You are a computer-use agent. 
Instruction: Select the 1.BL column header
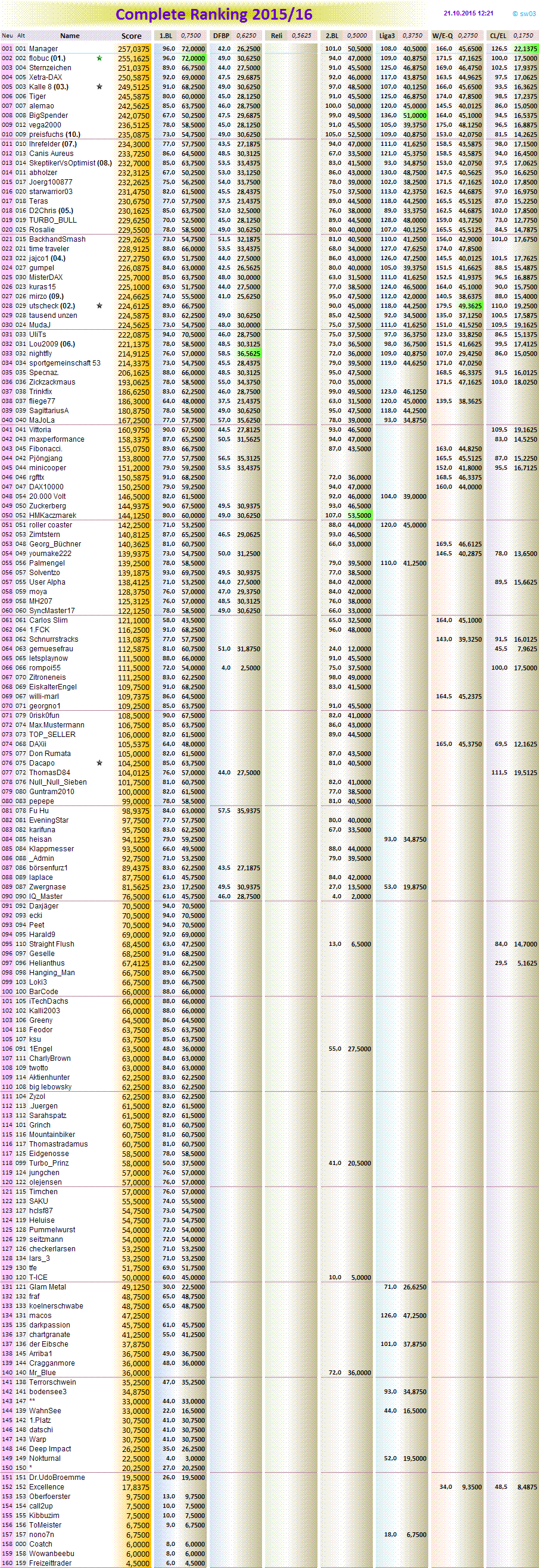tap(166, 36)
